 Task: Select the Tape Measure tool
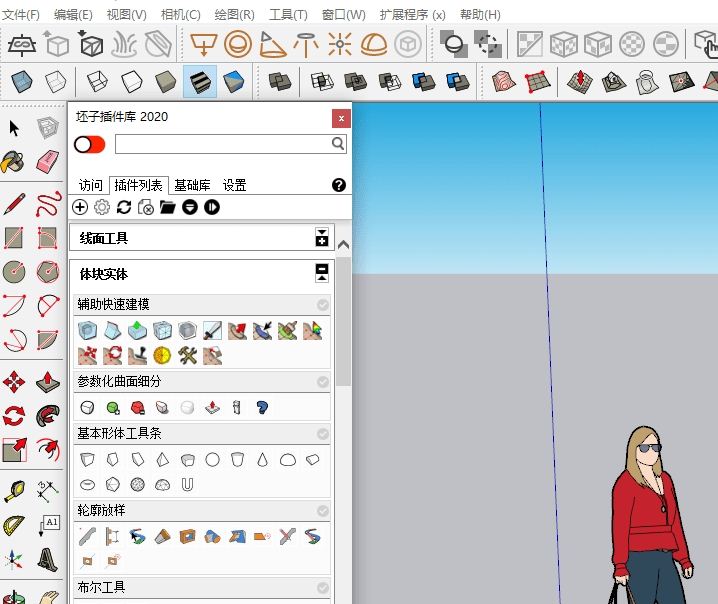pos(14,490)
